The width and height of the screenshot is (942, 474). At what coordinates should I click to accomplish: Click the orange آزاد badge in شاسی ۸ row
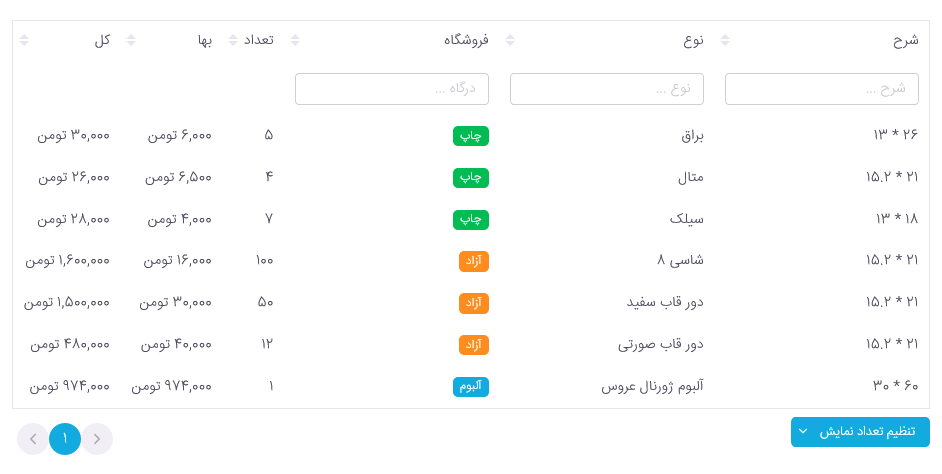(474, 261)
